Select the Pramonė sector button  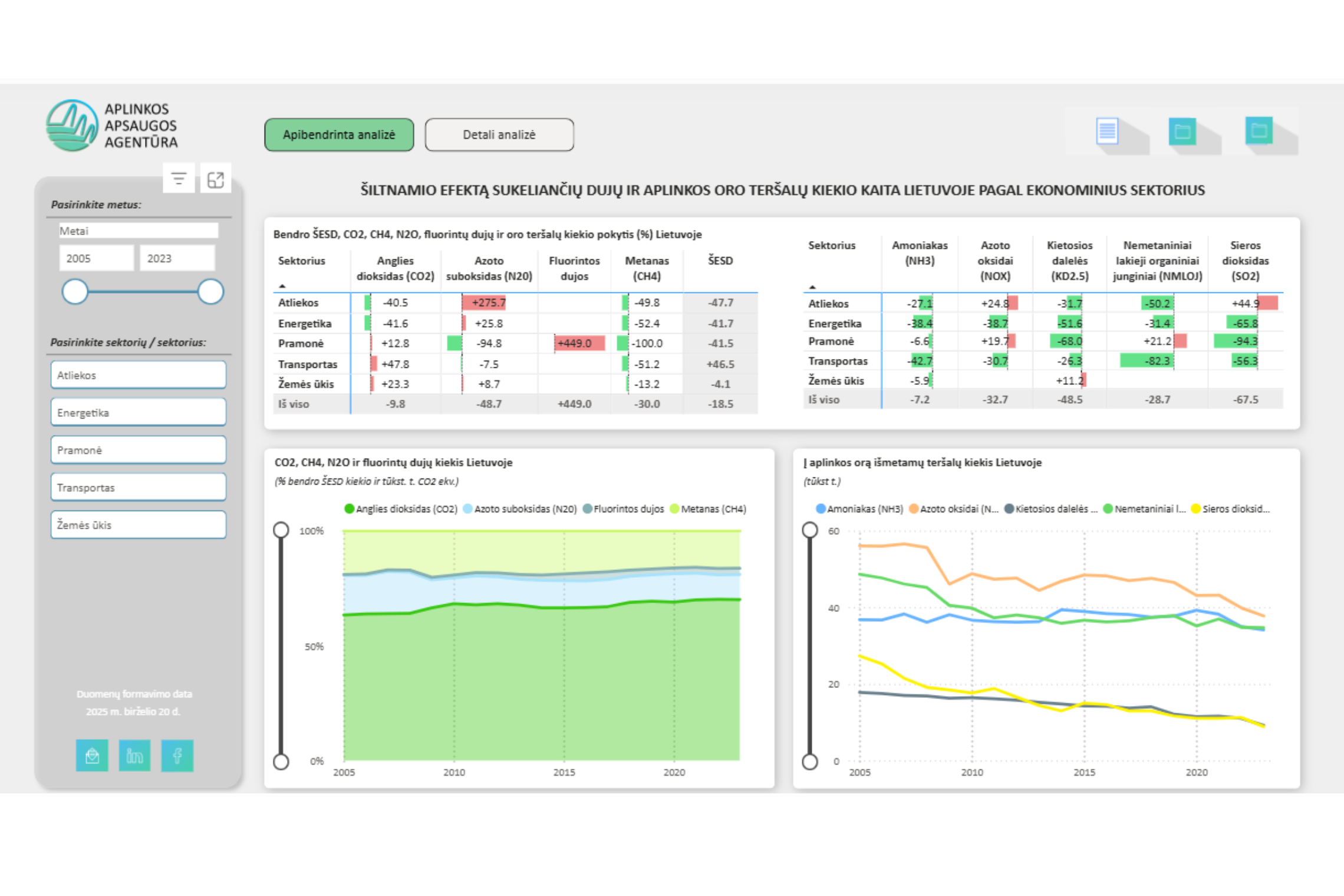click(x=139, y=450)
